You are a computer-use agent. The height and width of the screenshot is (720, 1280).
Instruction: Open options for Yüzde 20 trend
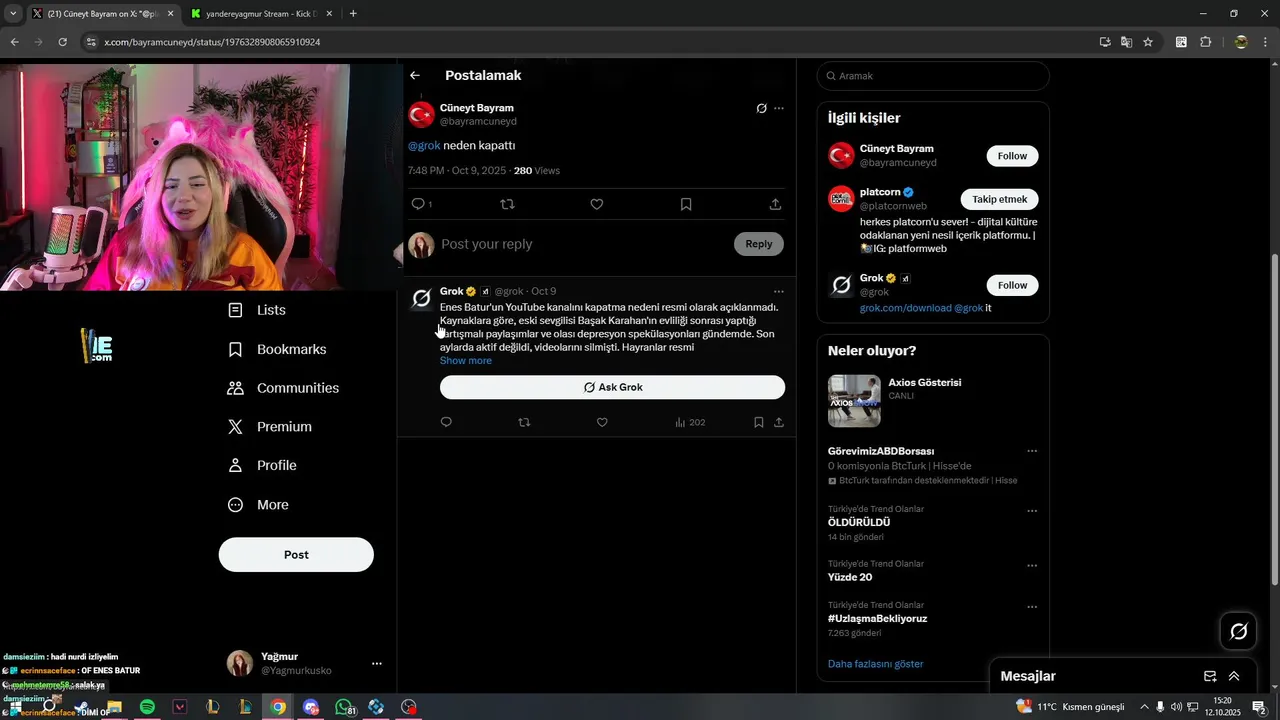1032,566
